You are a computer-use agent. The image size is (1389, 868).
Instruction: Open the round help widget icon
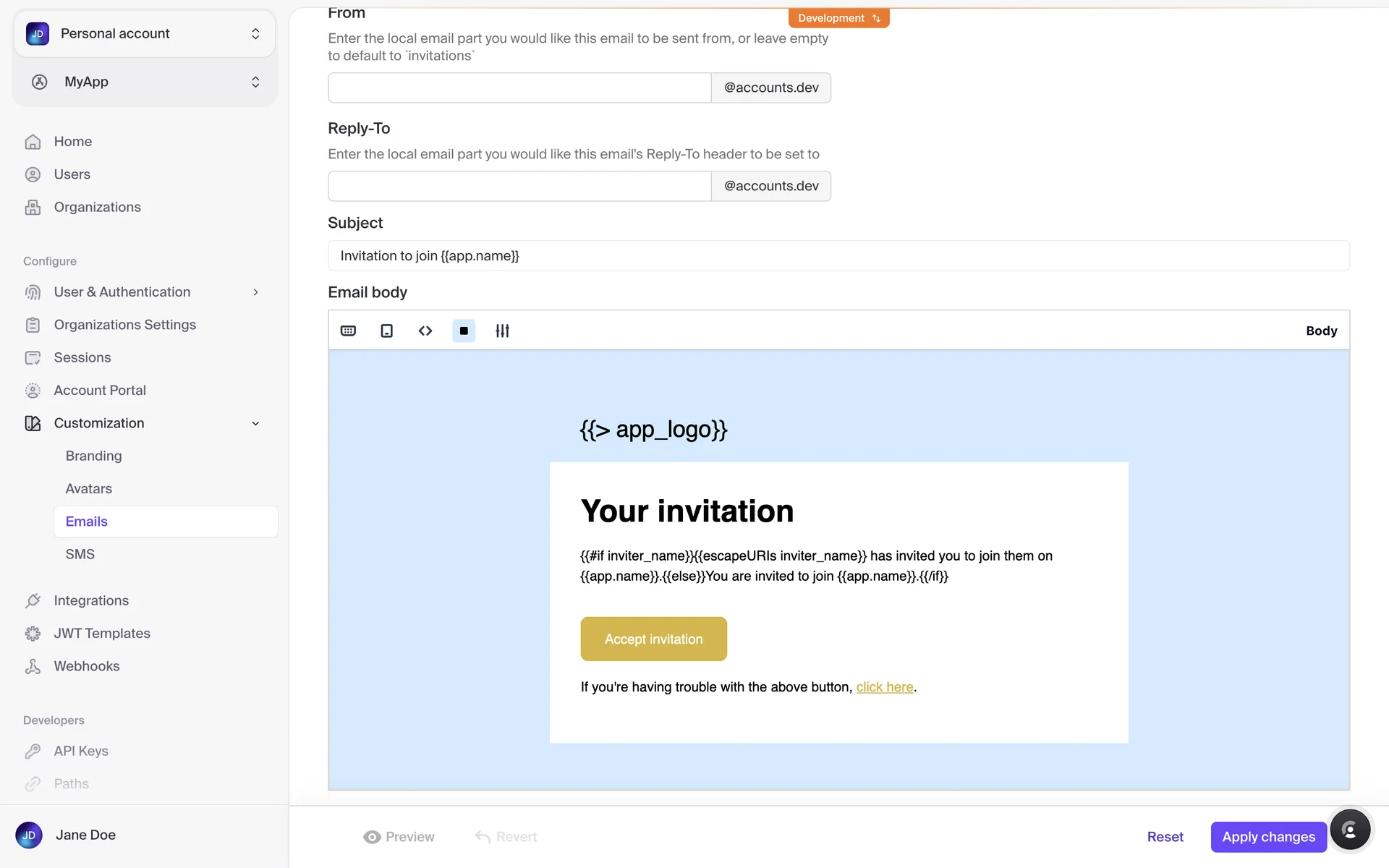click(x=1350, y=830)
